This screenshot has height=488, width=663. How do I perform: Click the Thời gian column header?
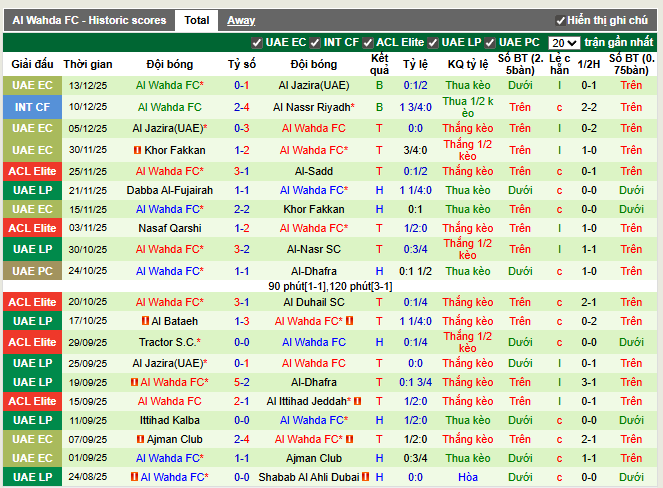coord(88,64)
